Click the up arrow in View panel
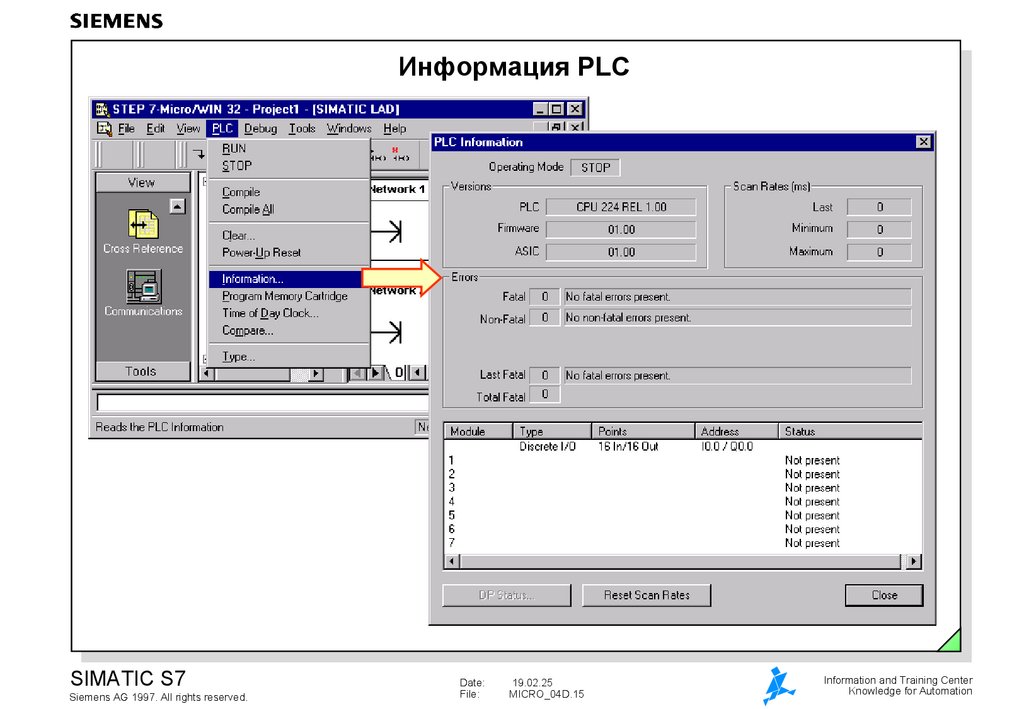Image resolution: width=1024 pixels, height=709 pixels. click(x=178, y=206)
